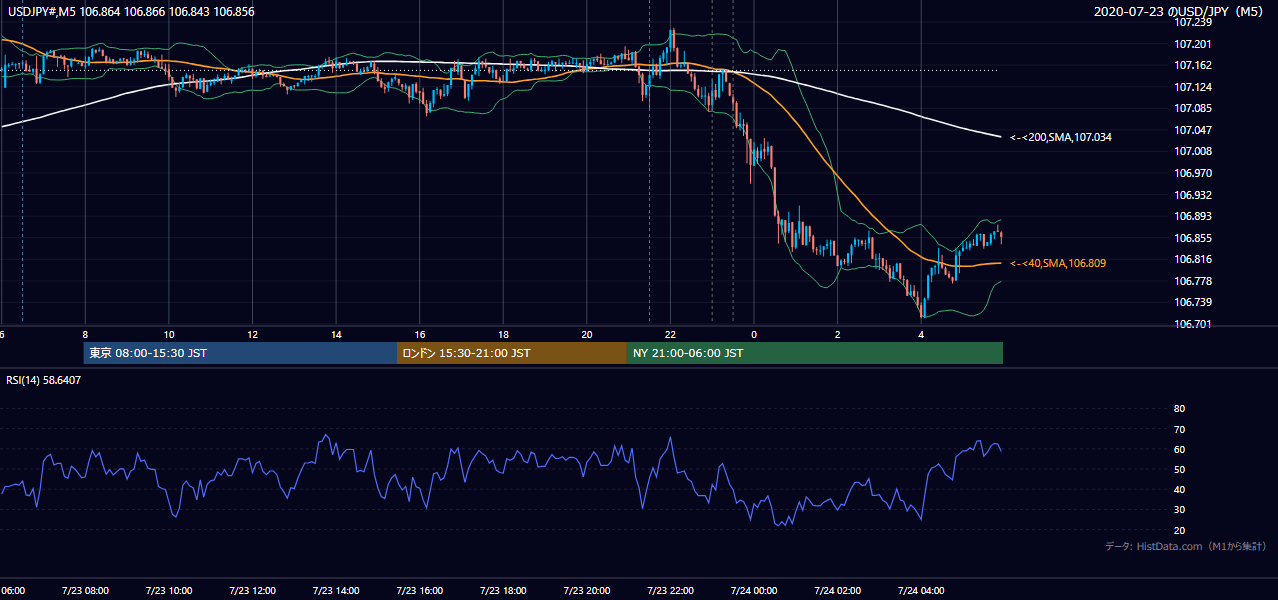The image size is (1278, 600).
Task: Click the RSI 80 level label
Action: click(1179, 409)
